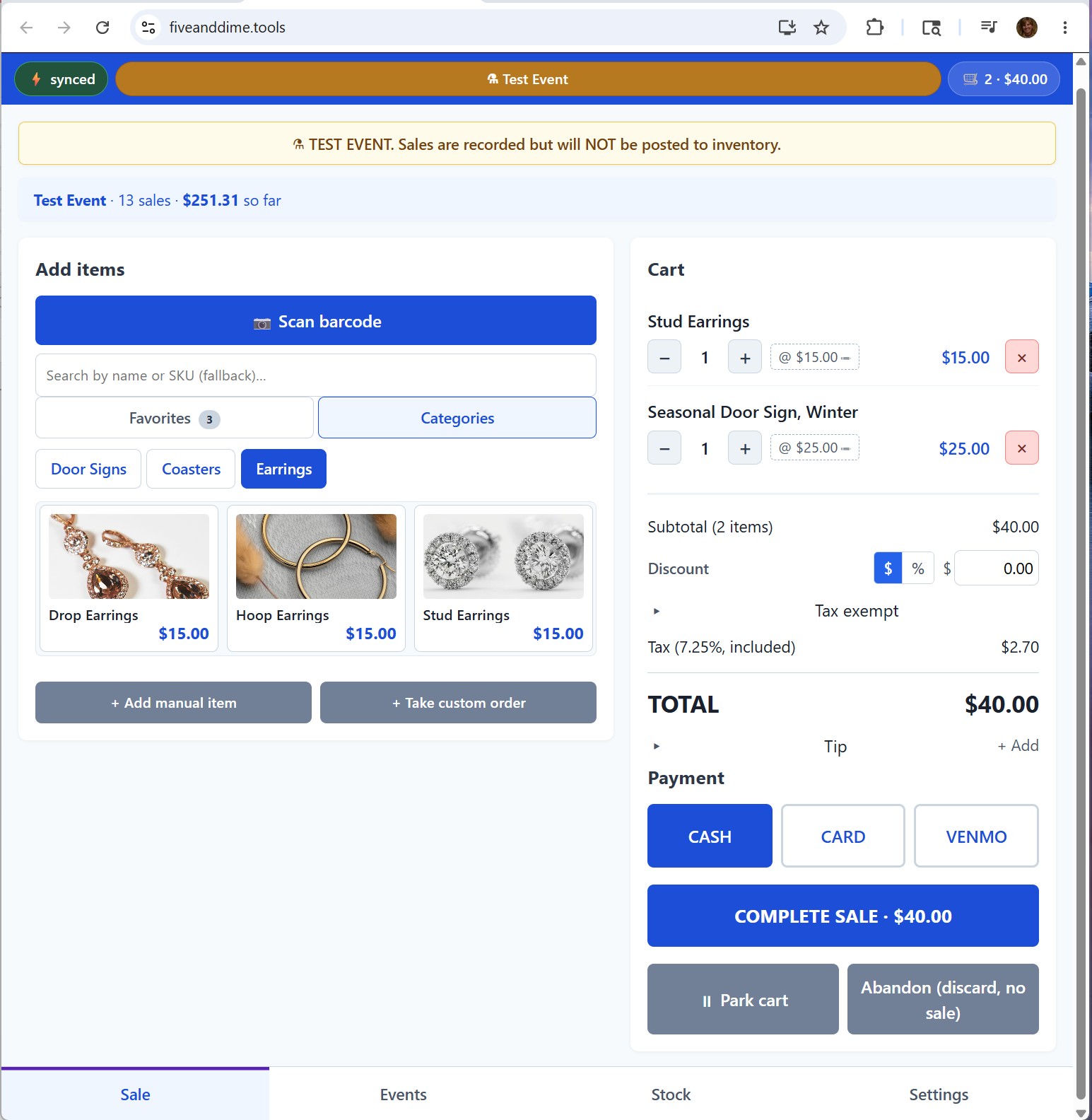Screen dimensions: 1092x1120
Task: Edit the @ $25.00 unit price field
Action: click(815, 448)
